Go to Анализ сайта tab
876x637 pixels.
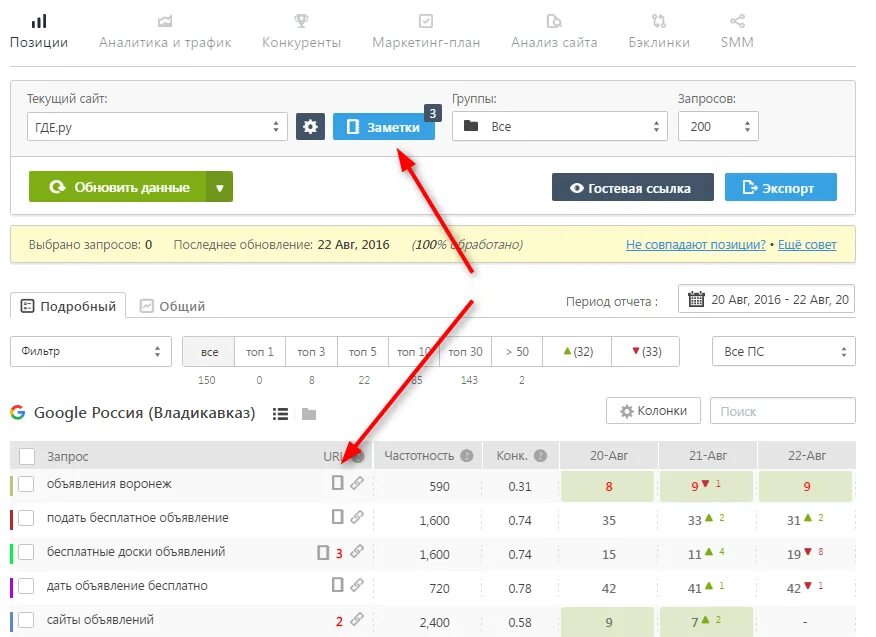point(554,32)
